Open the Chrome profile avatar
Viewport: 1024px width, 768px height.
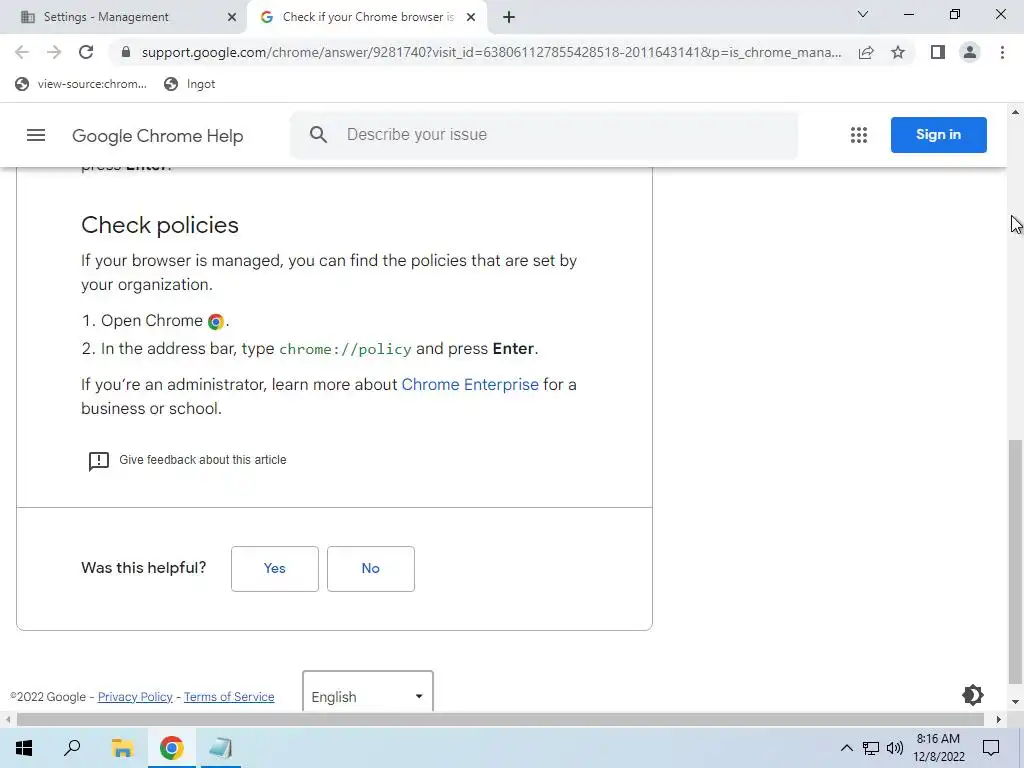coord(970,52)
